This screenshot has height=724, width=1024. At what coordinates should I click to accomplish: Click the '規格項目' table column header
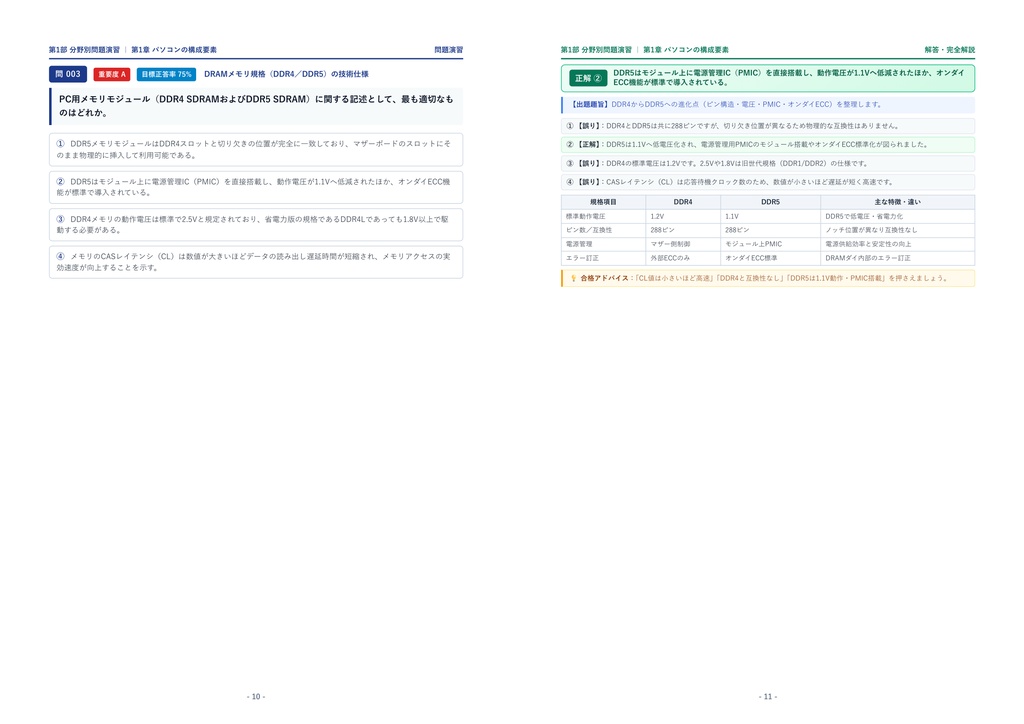click(603, 202)
